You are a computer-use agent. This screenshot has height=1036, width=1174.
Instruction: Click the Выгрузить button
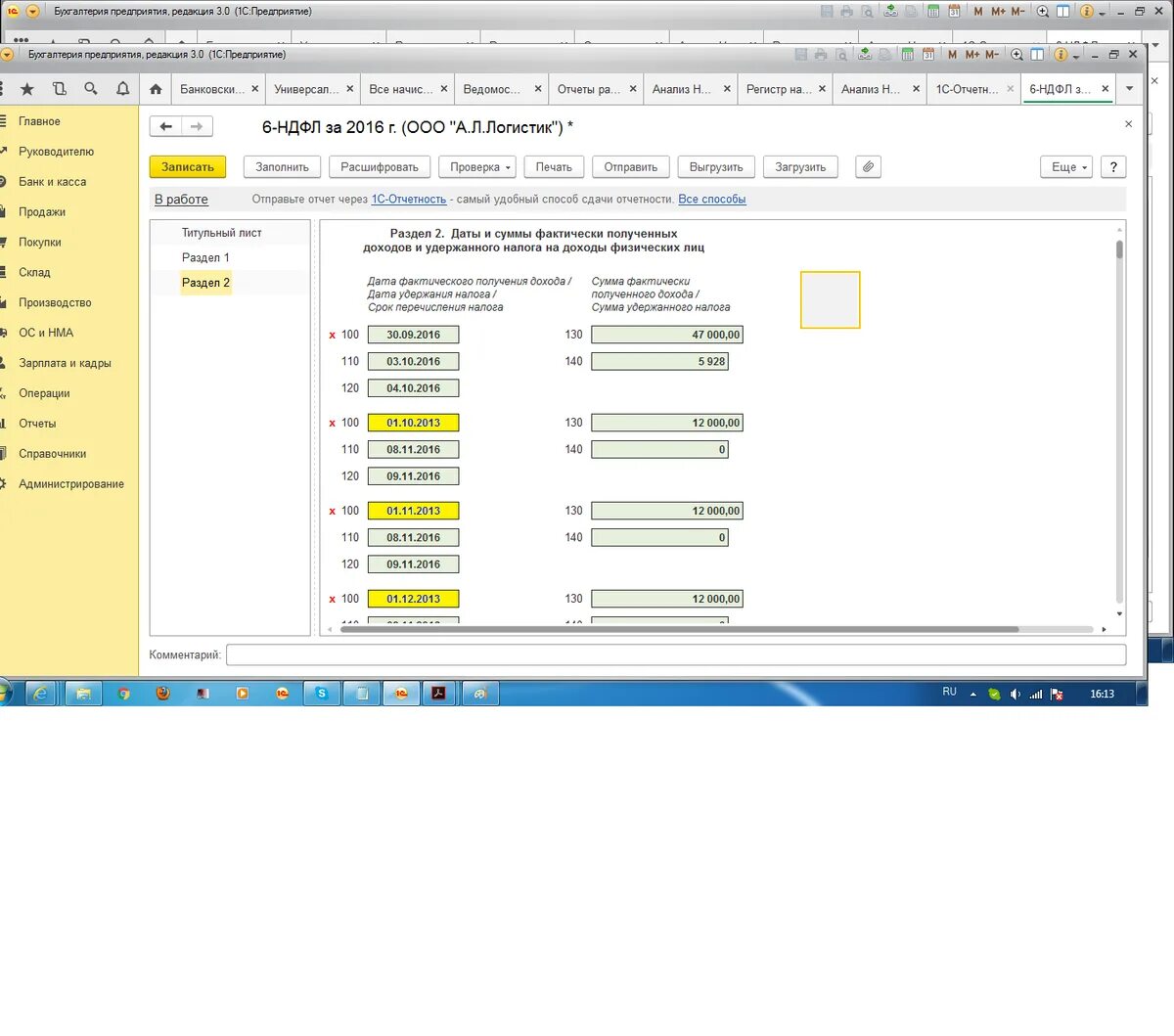[x=716, y=167]
